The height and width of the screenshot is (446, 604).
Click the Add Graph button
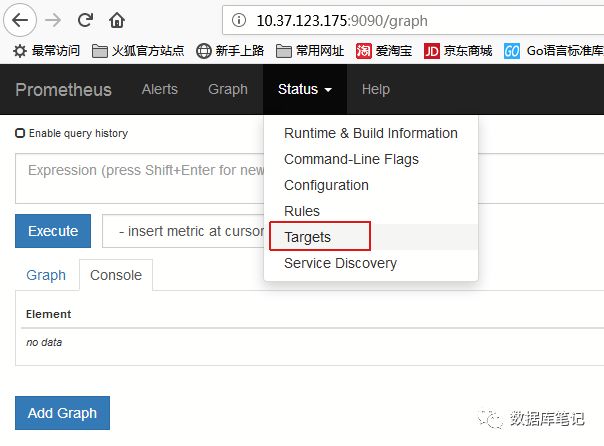point(62,413)
